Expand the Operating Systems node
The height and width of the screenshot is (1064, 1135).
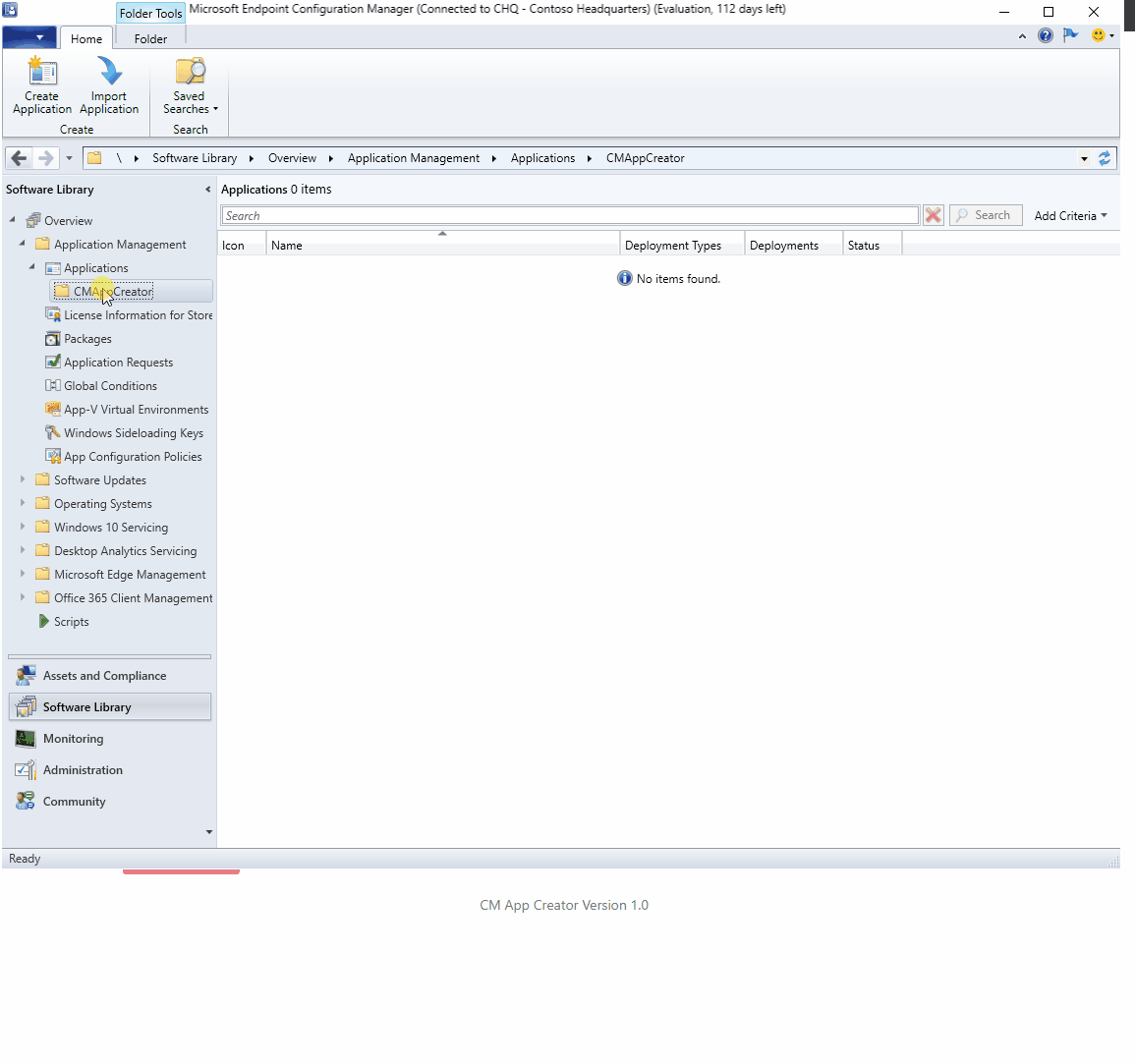tap(23, 502)
